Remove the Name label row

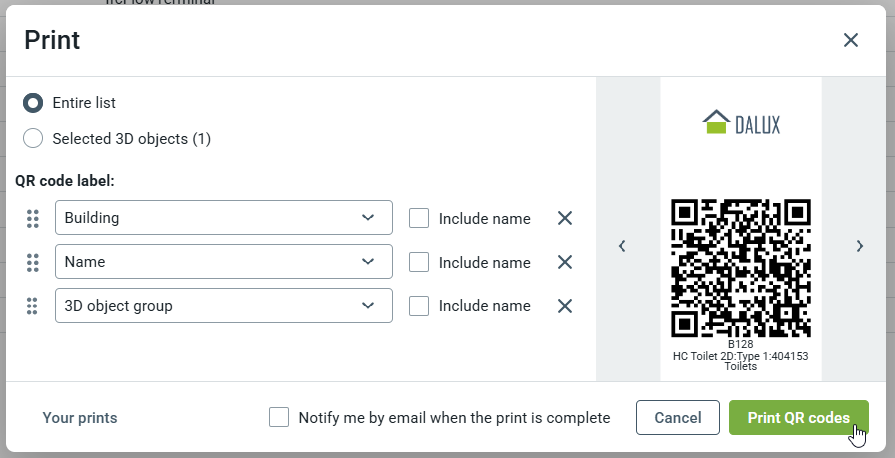[565, 262]
